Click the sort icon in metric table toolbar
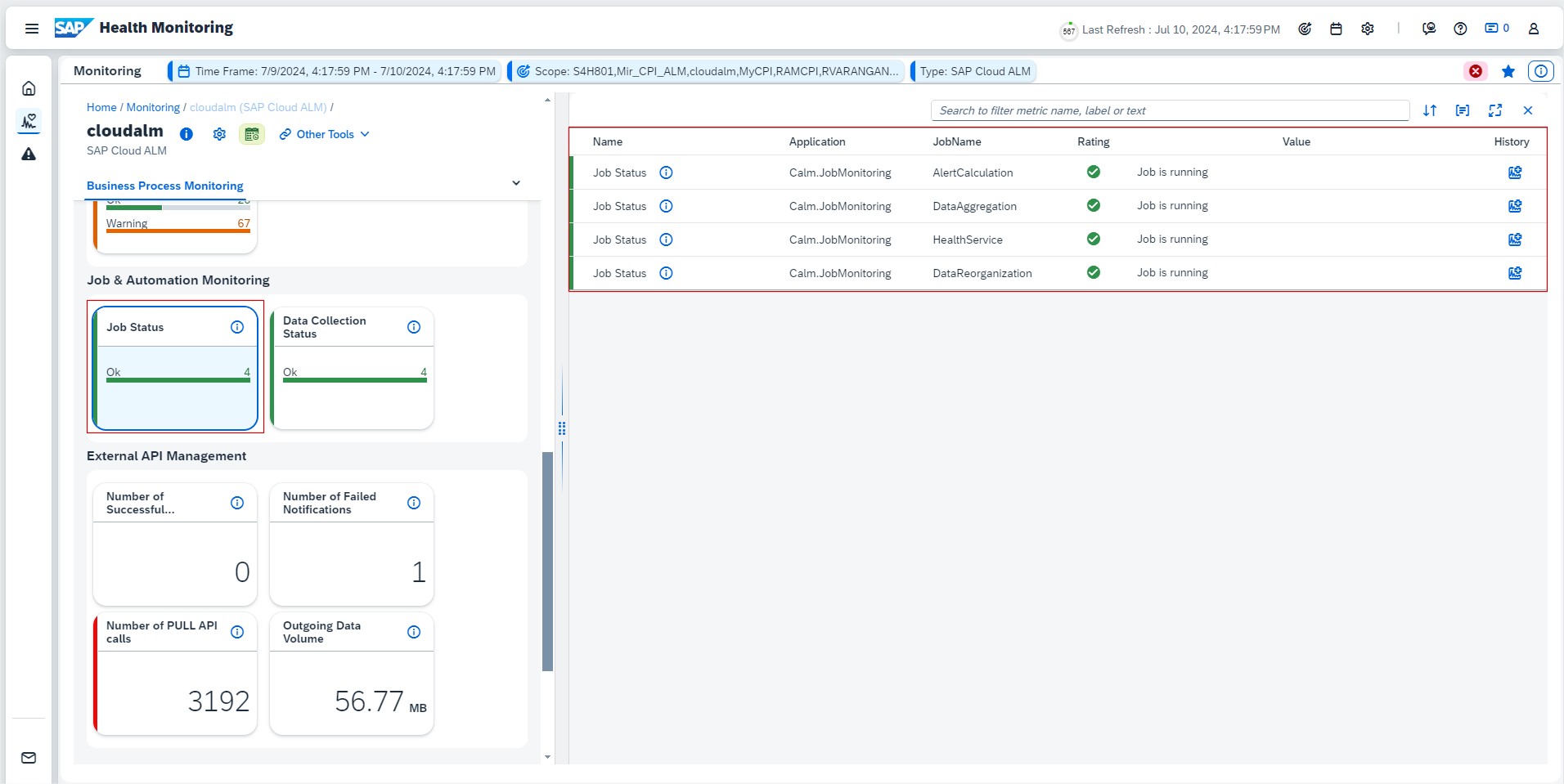 tap(1429, 110)
